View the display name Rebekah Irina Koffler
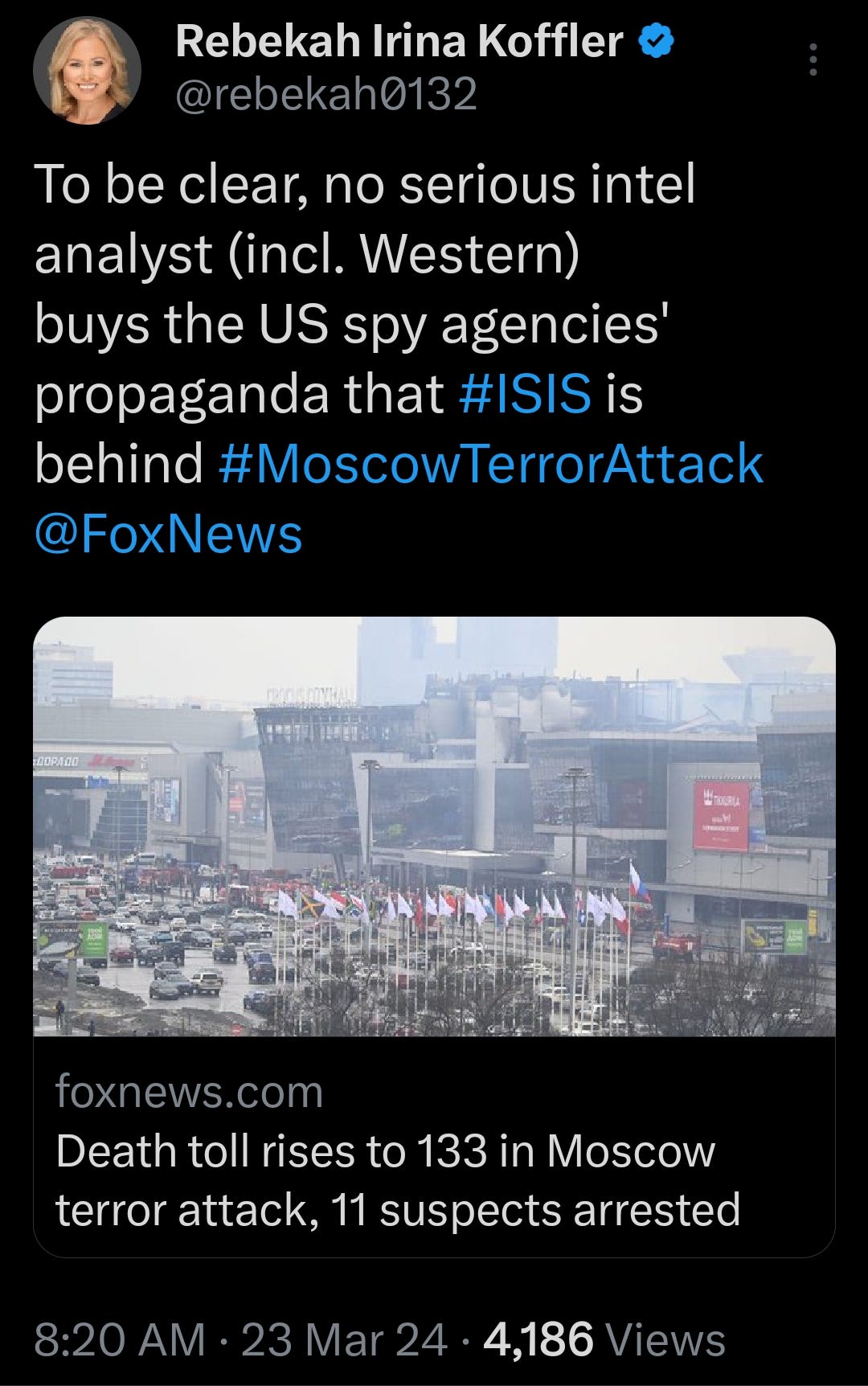The height and width of the screenshot is (1386, 868). tap(399, 41)
